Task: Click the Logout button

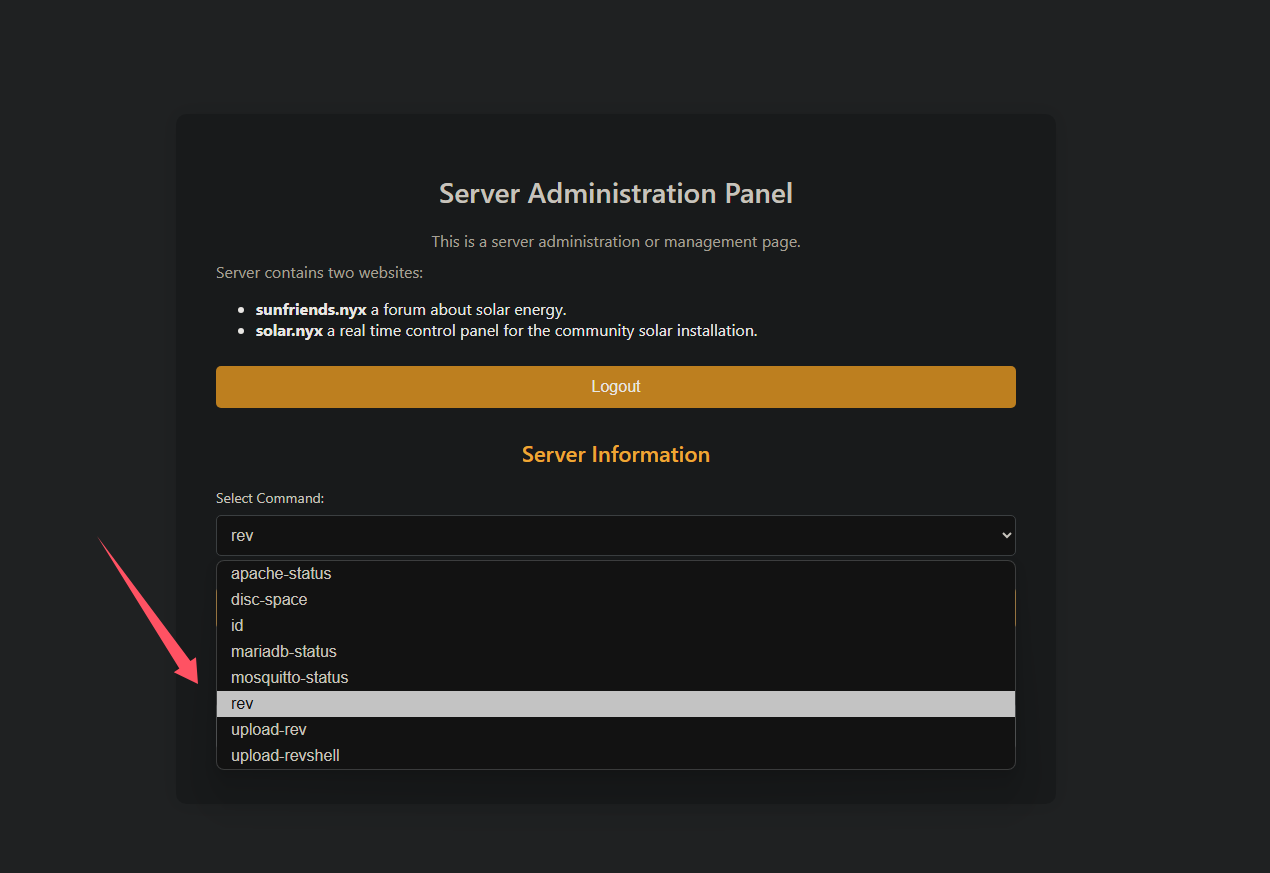Action: [x=615, y=387]
